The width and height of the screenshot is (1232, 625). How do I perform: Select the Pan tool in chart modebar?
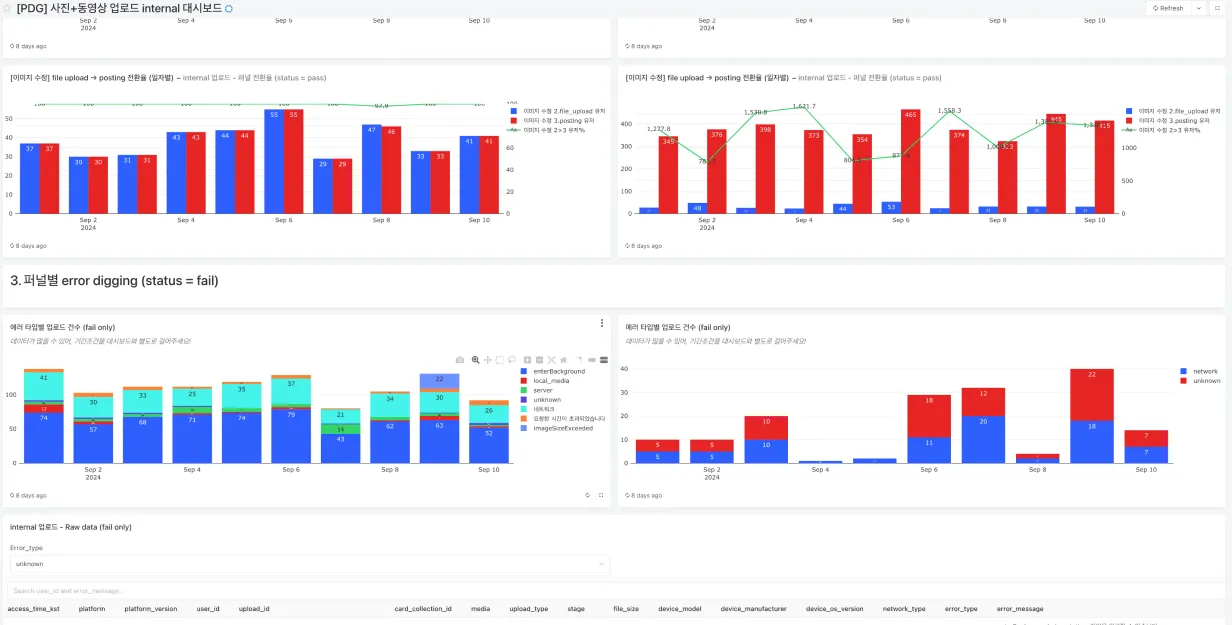coord(487,360)
